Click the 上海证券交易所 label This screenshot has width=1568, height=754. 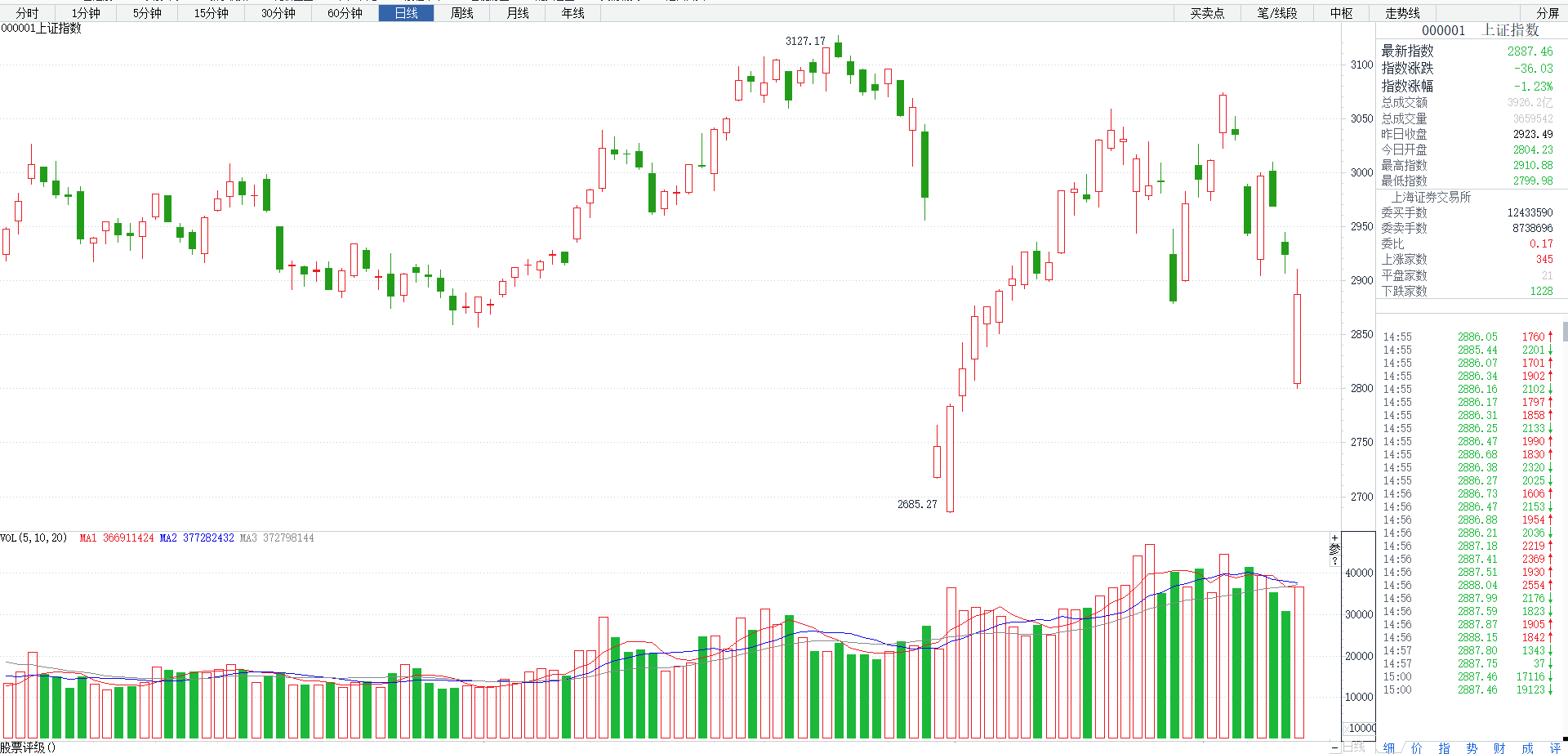click(1431, 197)
